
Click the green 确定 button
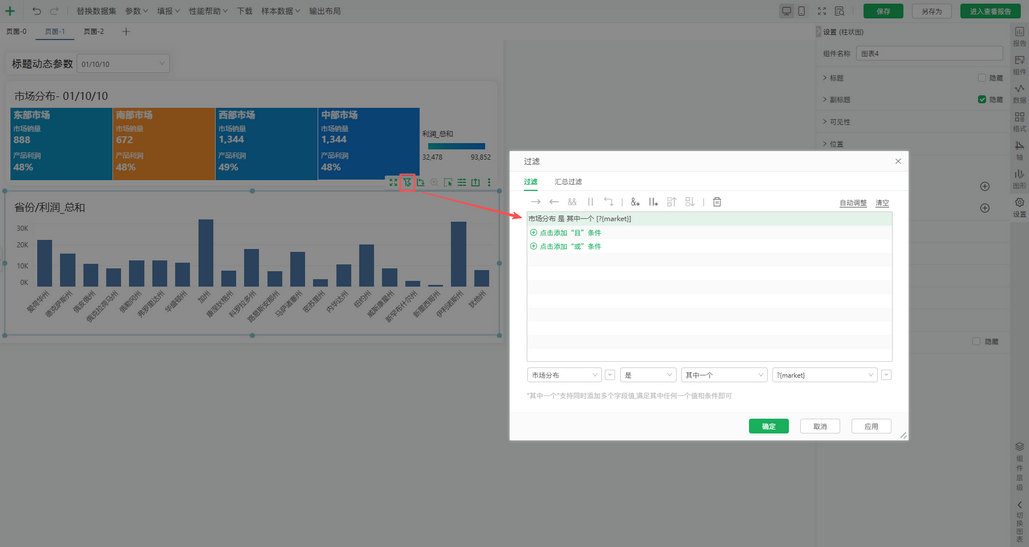click(768, 426)
